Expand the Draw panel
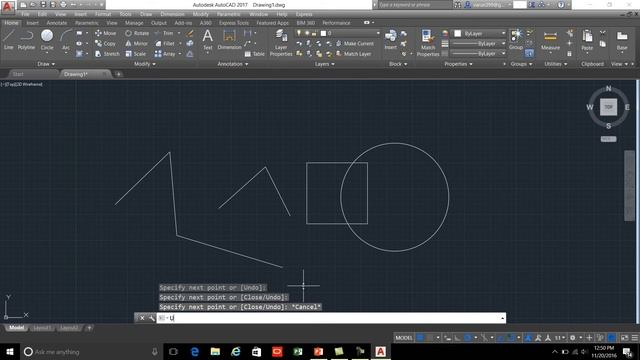 point(46,64)
